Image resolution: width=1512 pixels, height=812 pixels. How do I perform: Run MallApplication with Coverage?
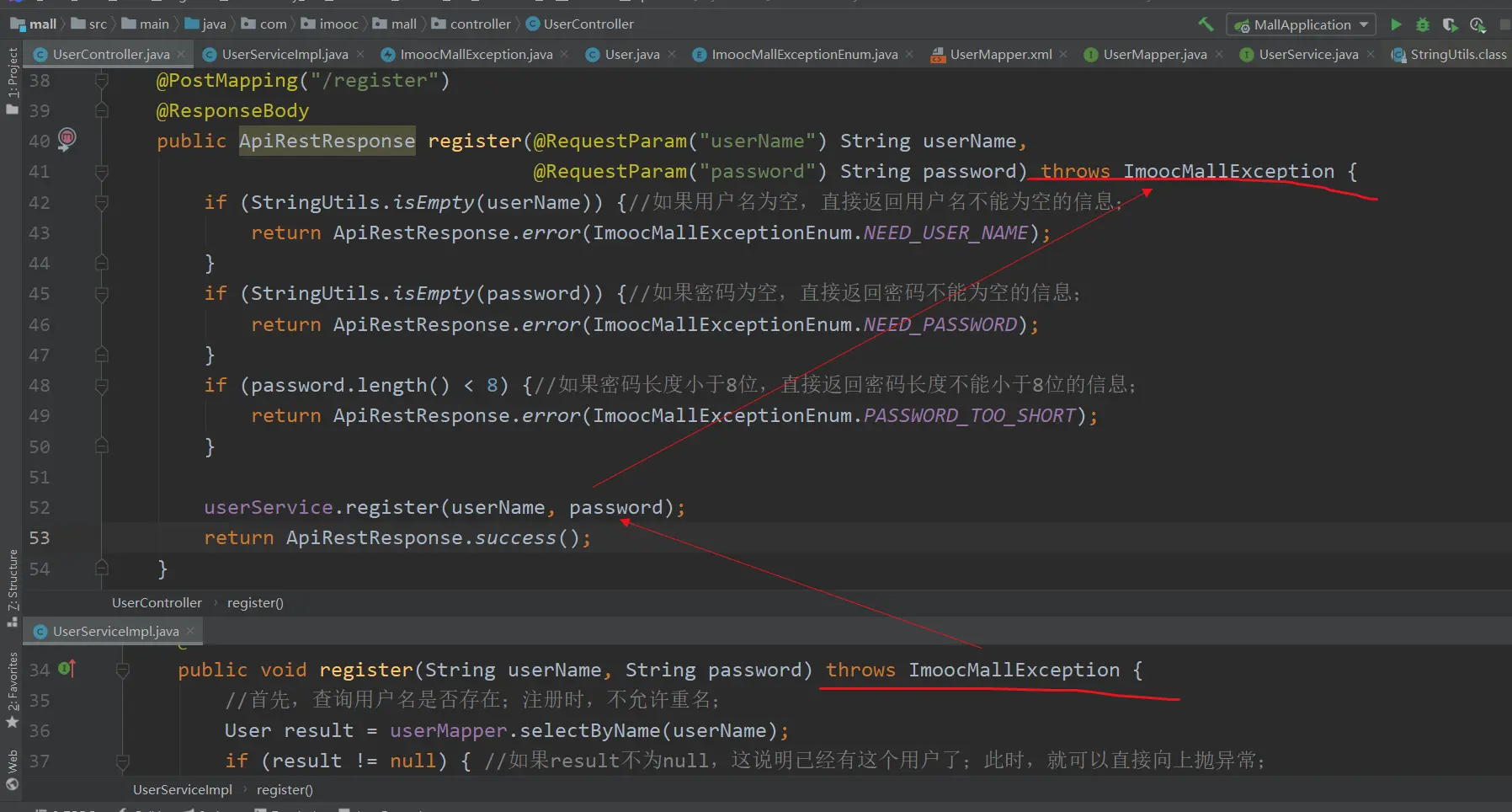pyautogui.click(x=1450, y=24)
